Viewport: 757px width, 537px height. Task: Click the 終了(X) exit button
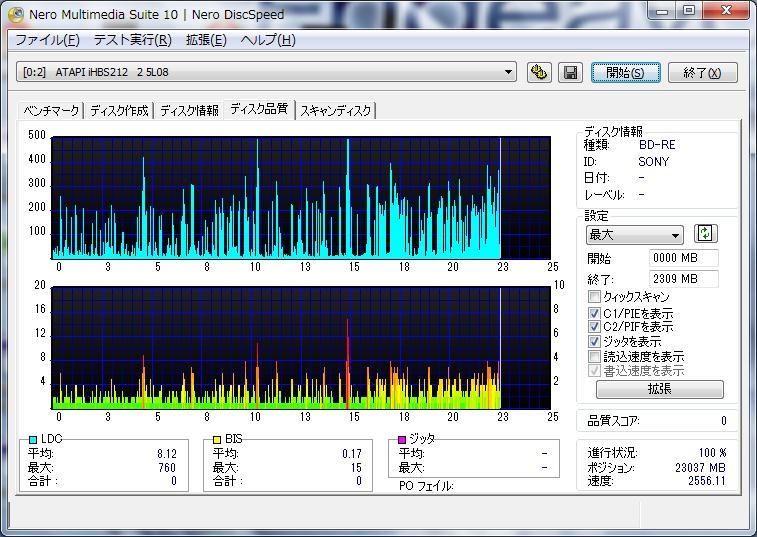coord(702,72)
